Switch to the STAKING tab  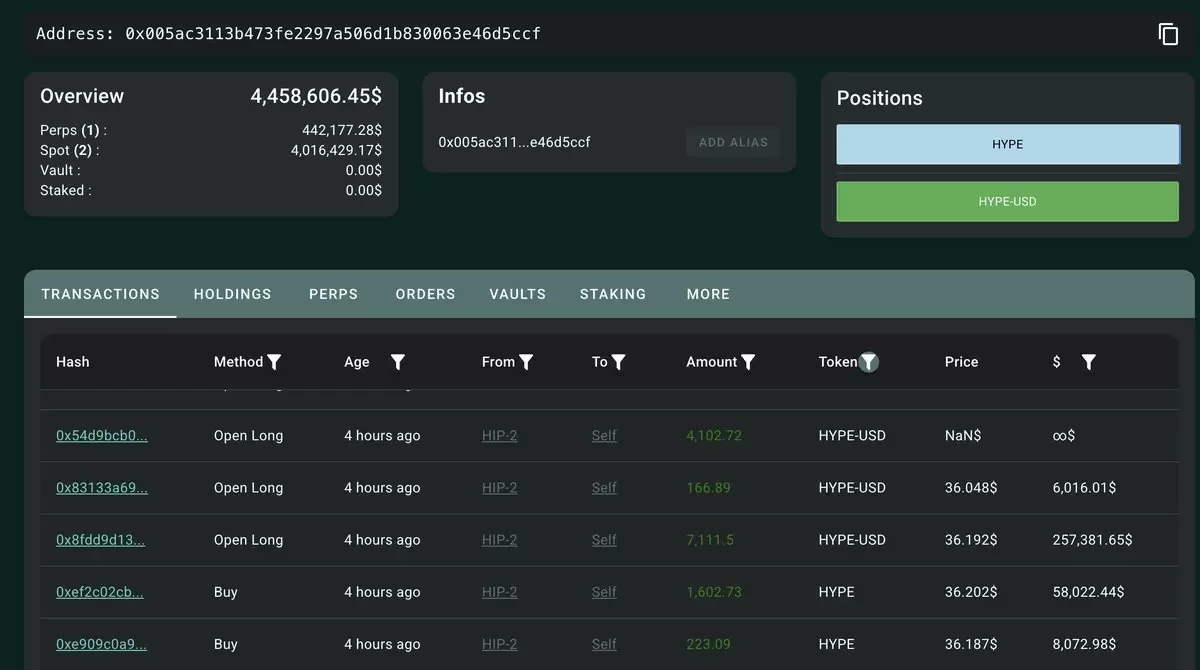tap(613, 294)
